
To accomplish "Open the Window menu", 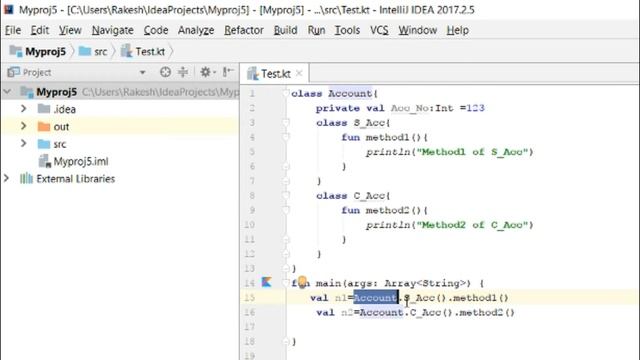I will pos(418,30).
